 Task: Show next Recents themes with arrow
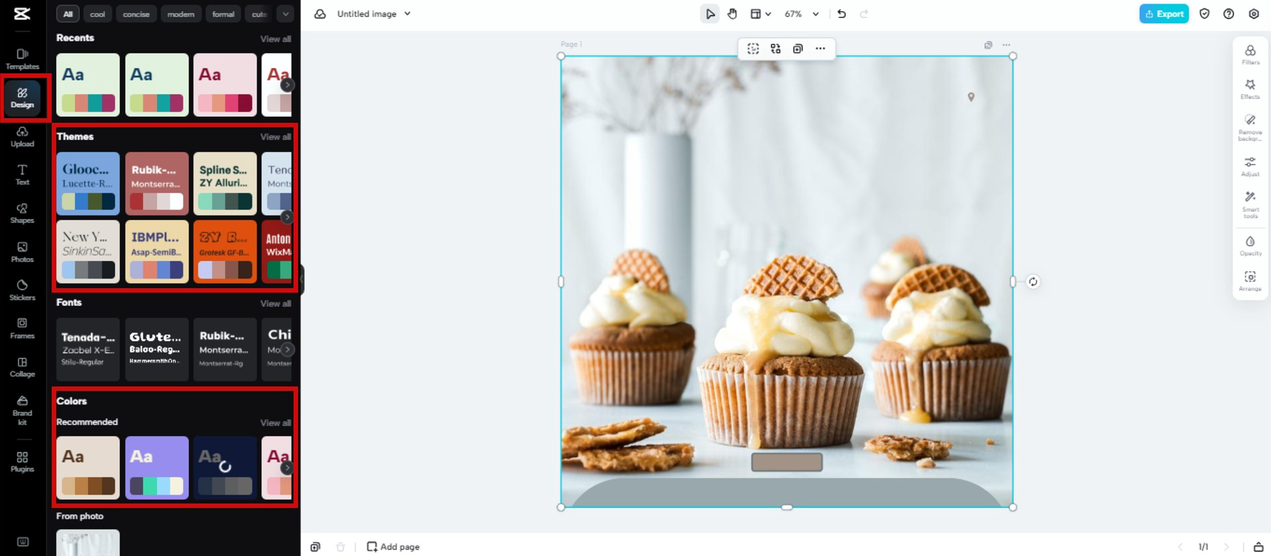click(x=287, y=85)
